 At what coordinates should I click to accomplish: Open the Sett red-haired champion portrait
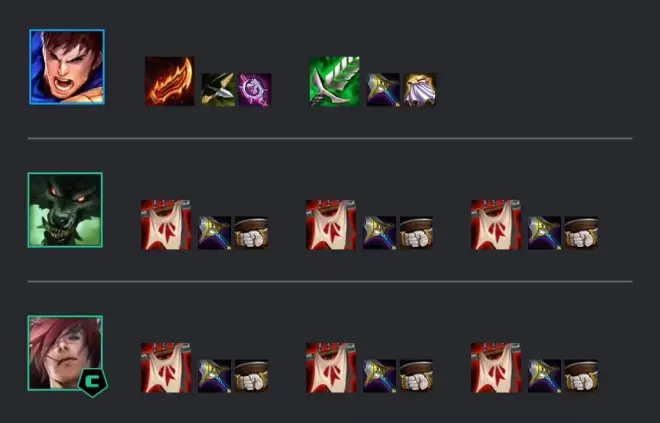(x=65, y=353)
